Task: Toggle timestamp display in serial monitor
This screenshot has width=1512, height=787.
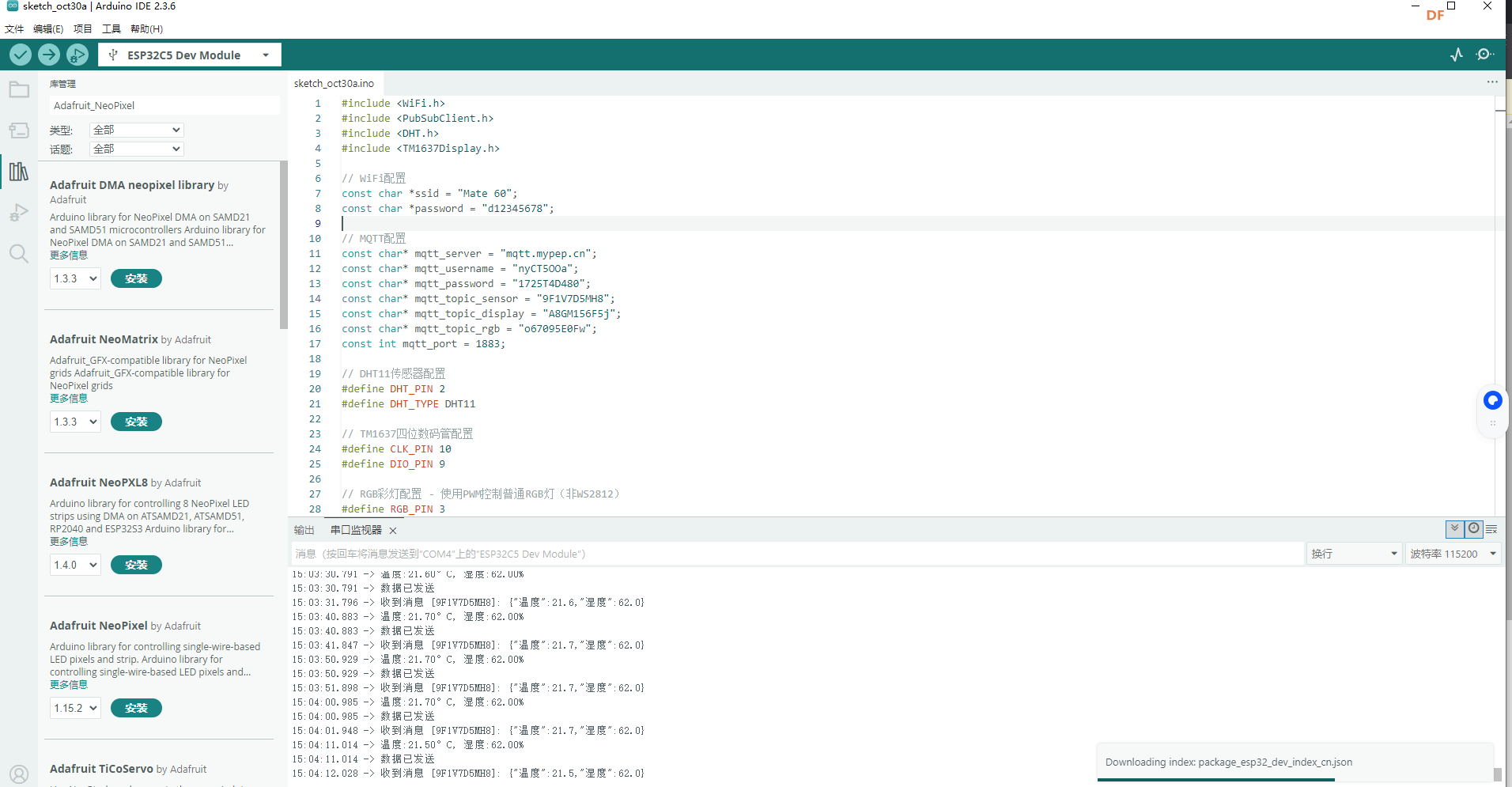Action: coord(1474,529)
